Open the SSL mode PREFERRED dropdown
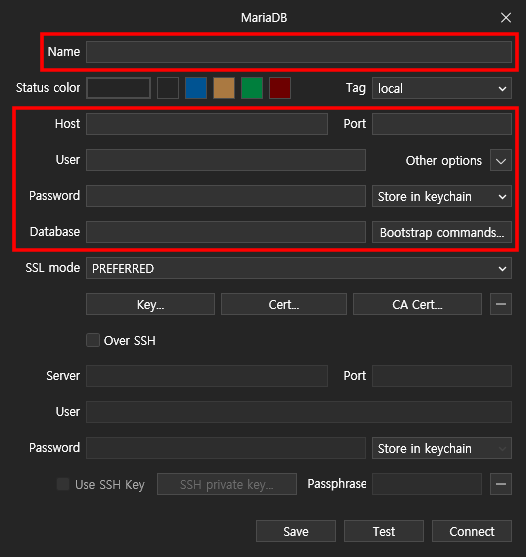The image size is (526, 557). [299, 268]
